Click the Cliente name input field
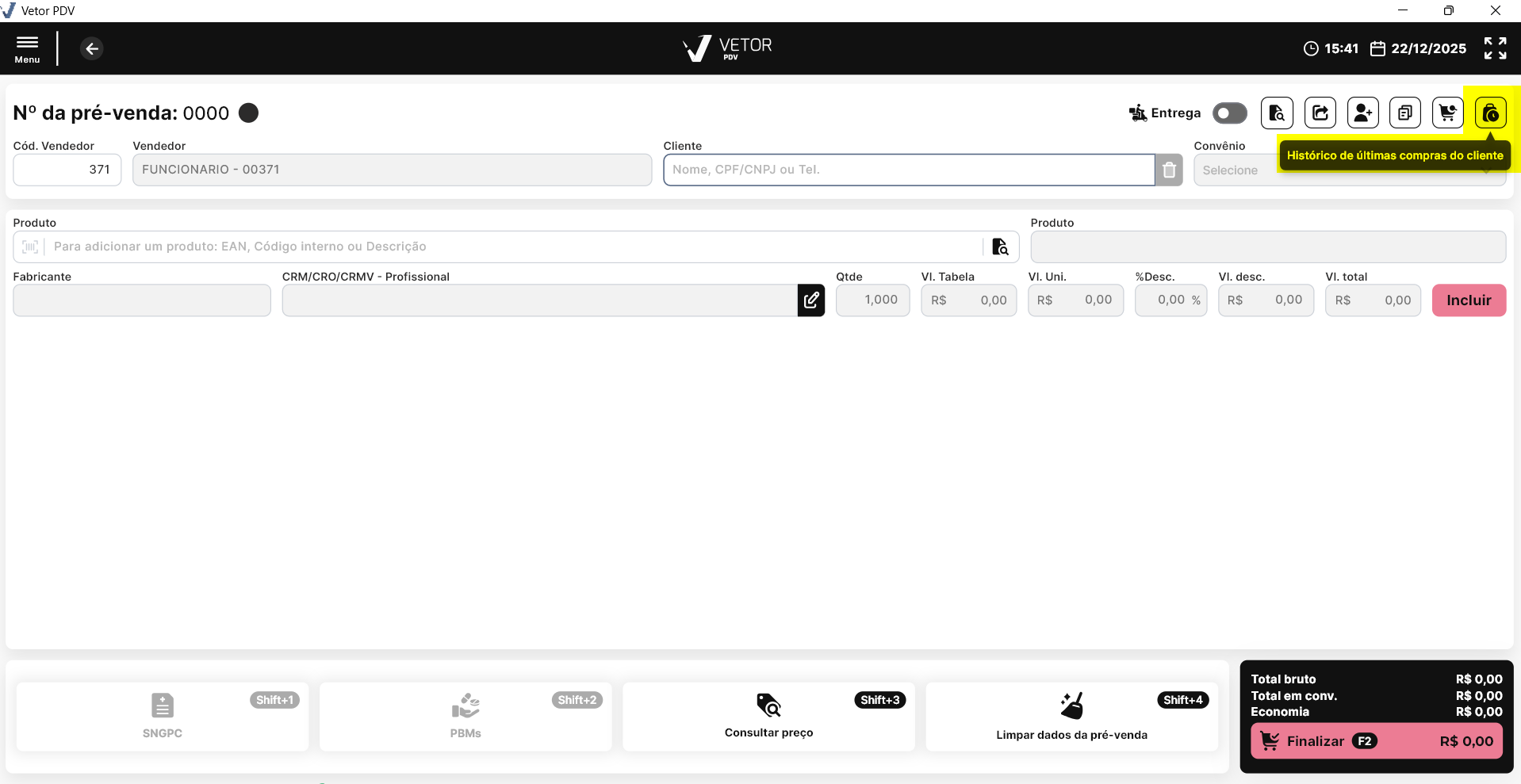The height and width of the screenshot is (784, 1521). (909, 170)
